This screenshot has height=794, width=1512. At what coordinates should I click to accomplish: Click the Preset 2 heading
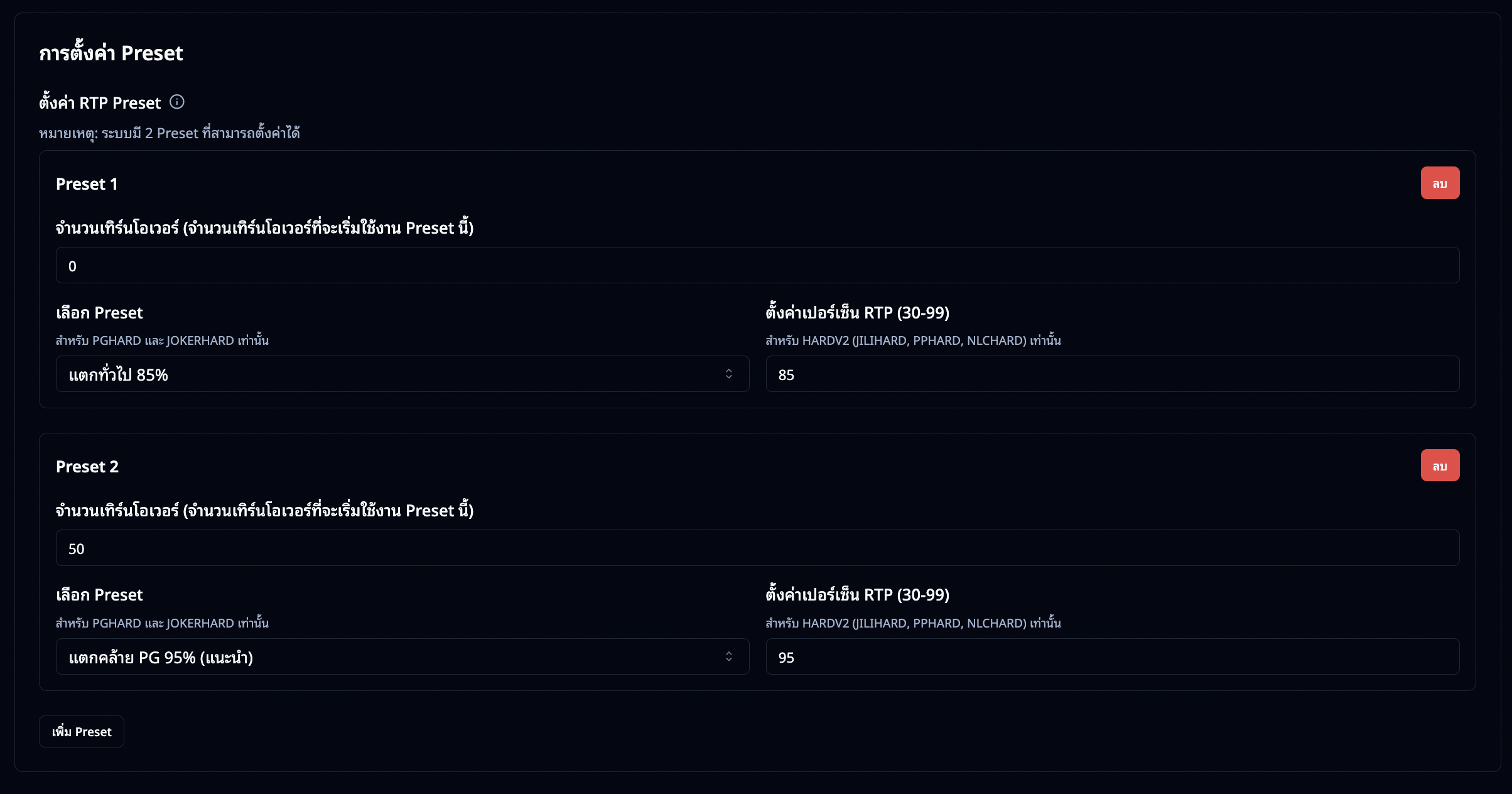[87, 467]
